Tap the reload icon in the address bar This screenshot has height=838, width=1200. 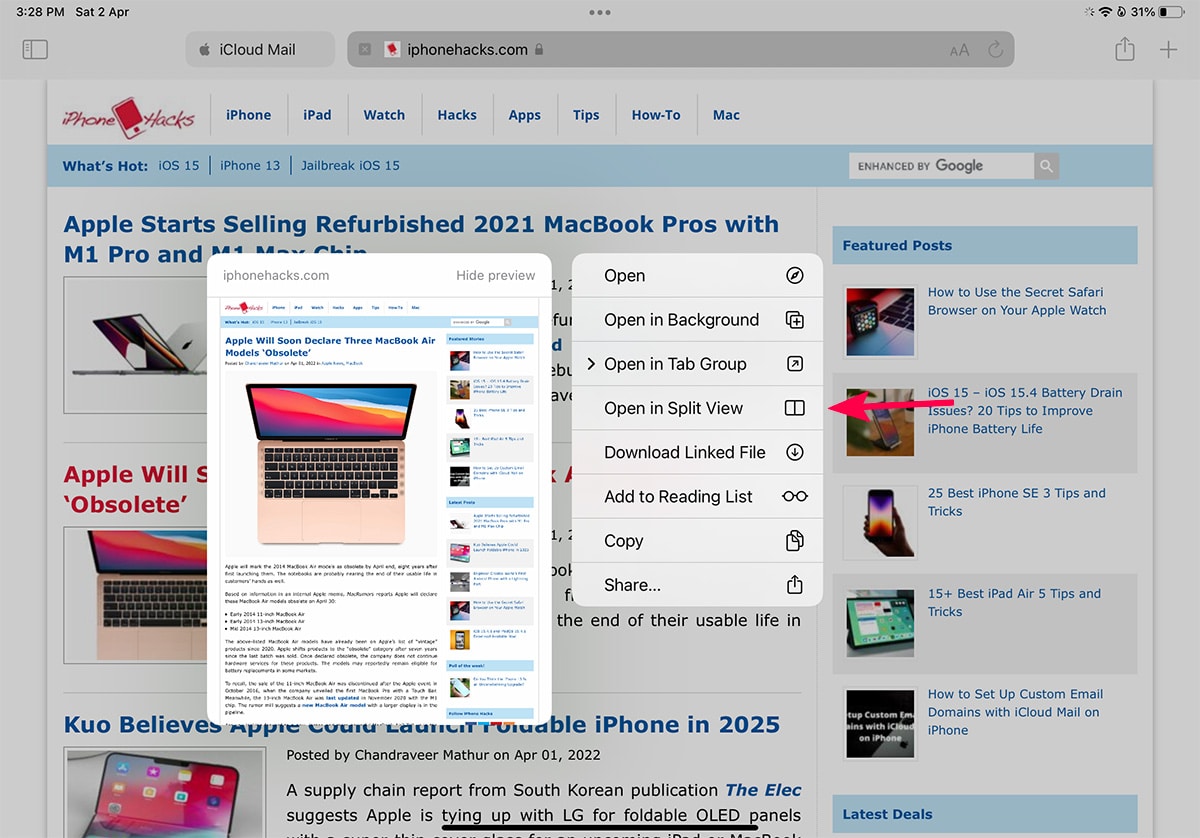click(996, 48)
